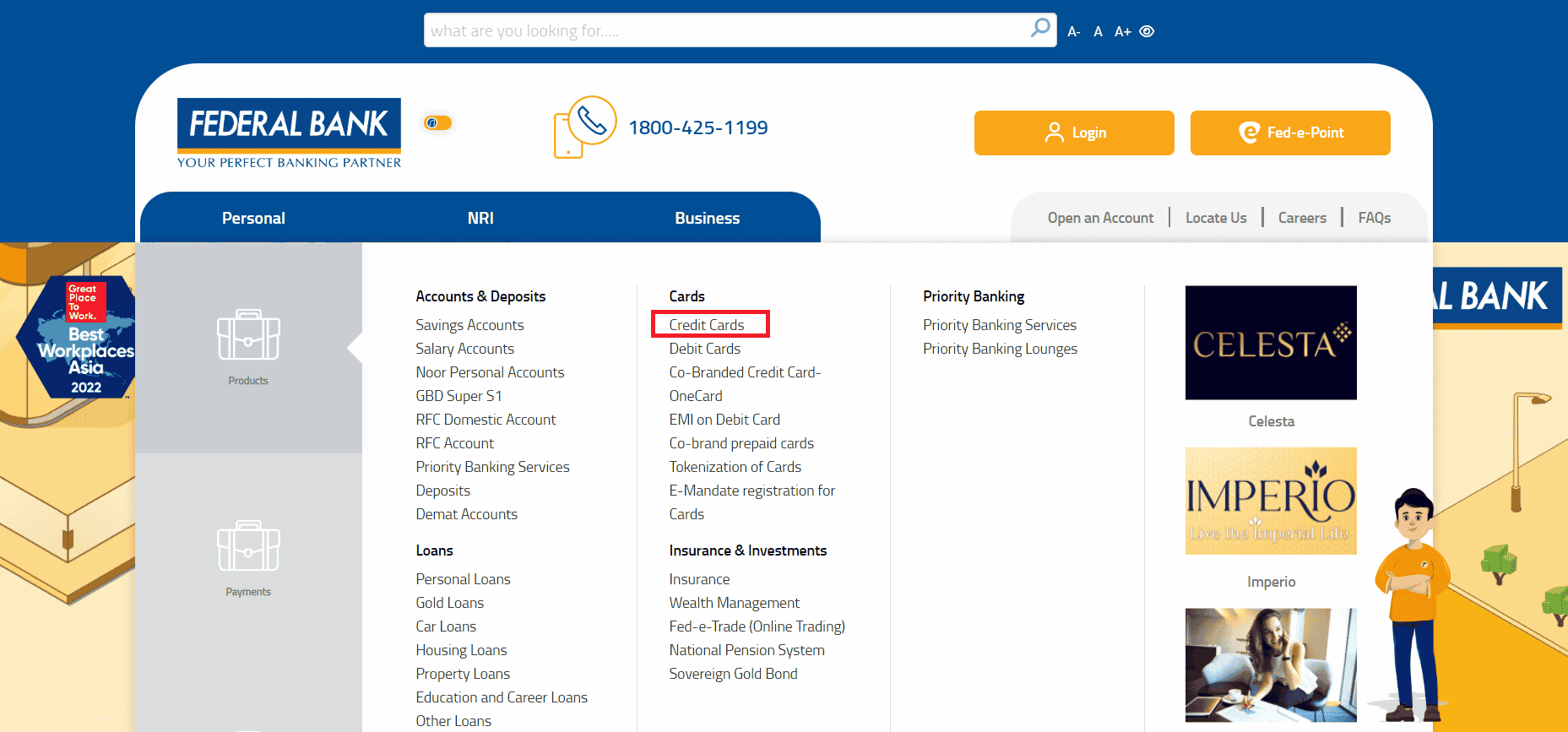The width and height of the screenshot is (1568, 732).
Task: Toggle the accessibility eye icon
Action: [1147, 31]
